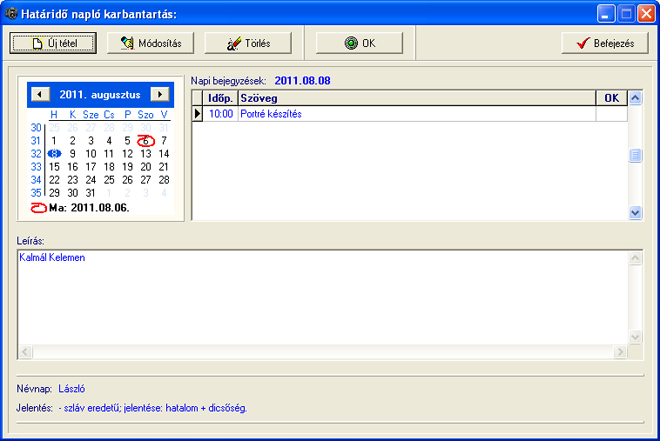Viewport: 660px width, 441px height.
Task: Select August 30 in the calendar
Action: (72, 193)
